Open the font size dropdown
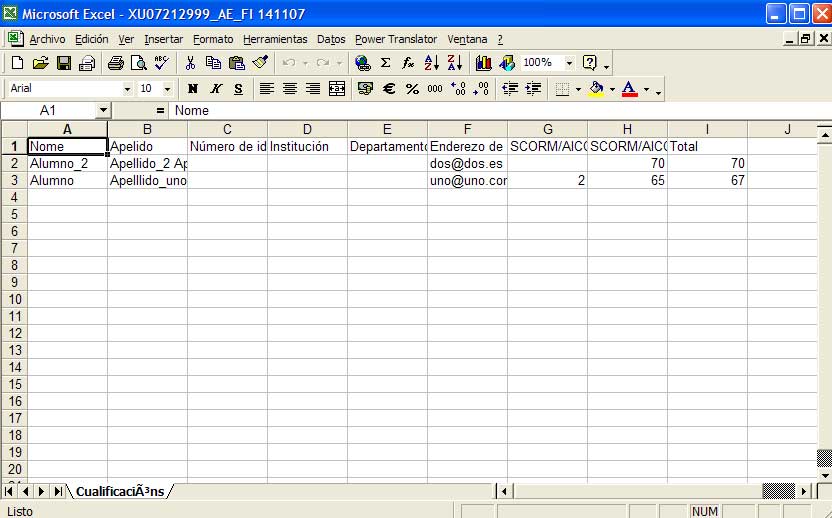Image resolution: width=832 pixels, height=518 pixels. (167, 89)
